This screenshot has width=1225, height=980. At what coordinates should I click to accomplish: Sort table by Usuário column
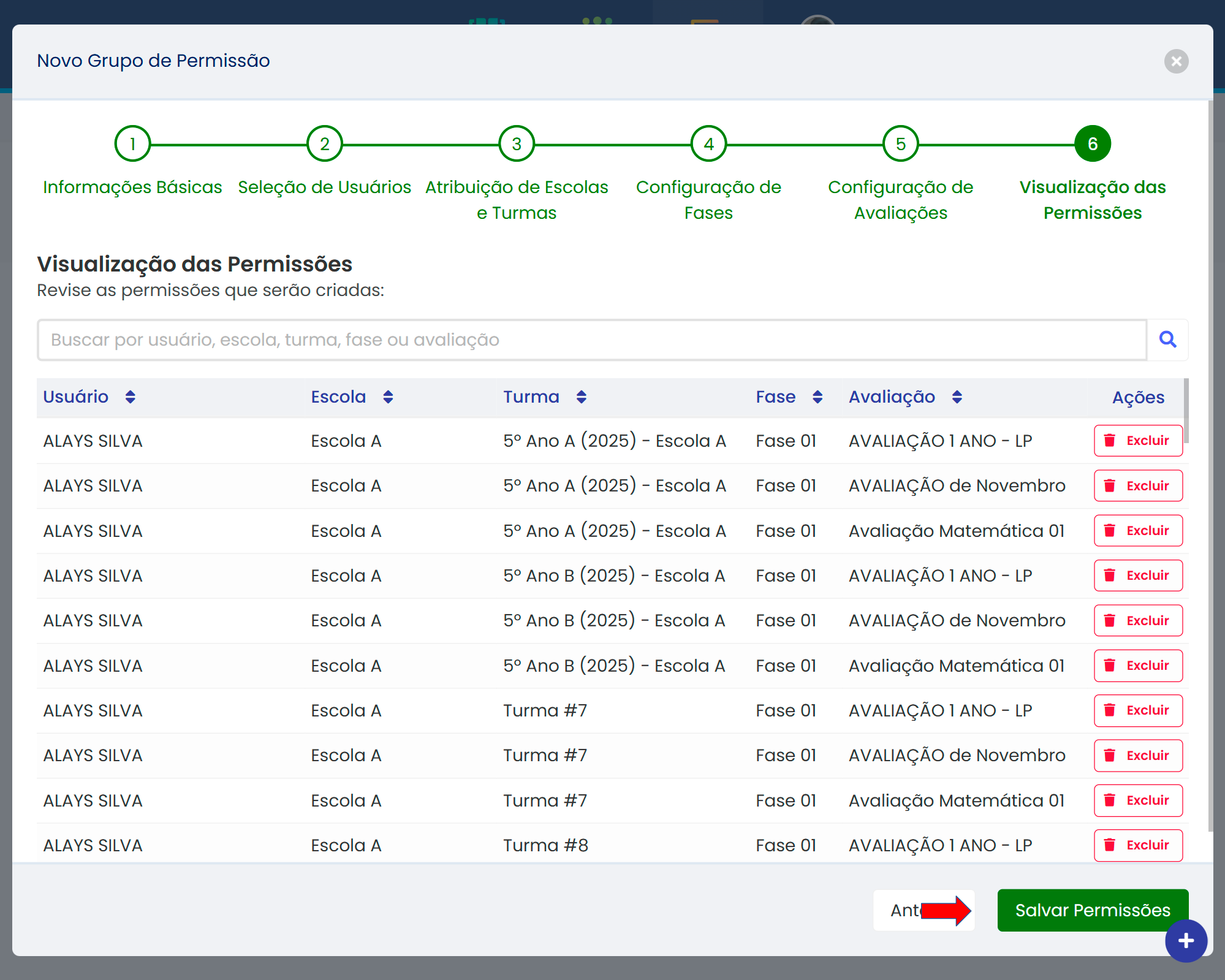point(130,397)
